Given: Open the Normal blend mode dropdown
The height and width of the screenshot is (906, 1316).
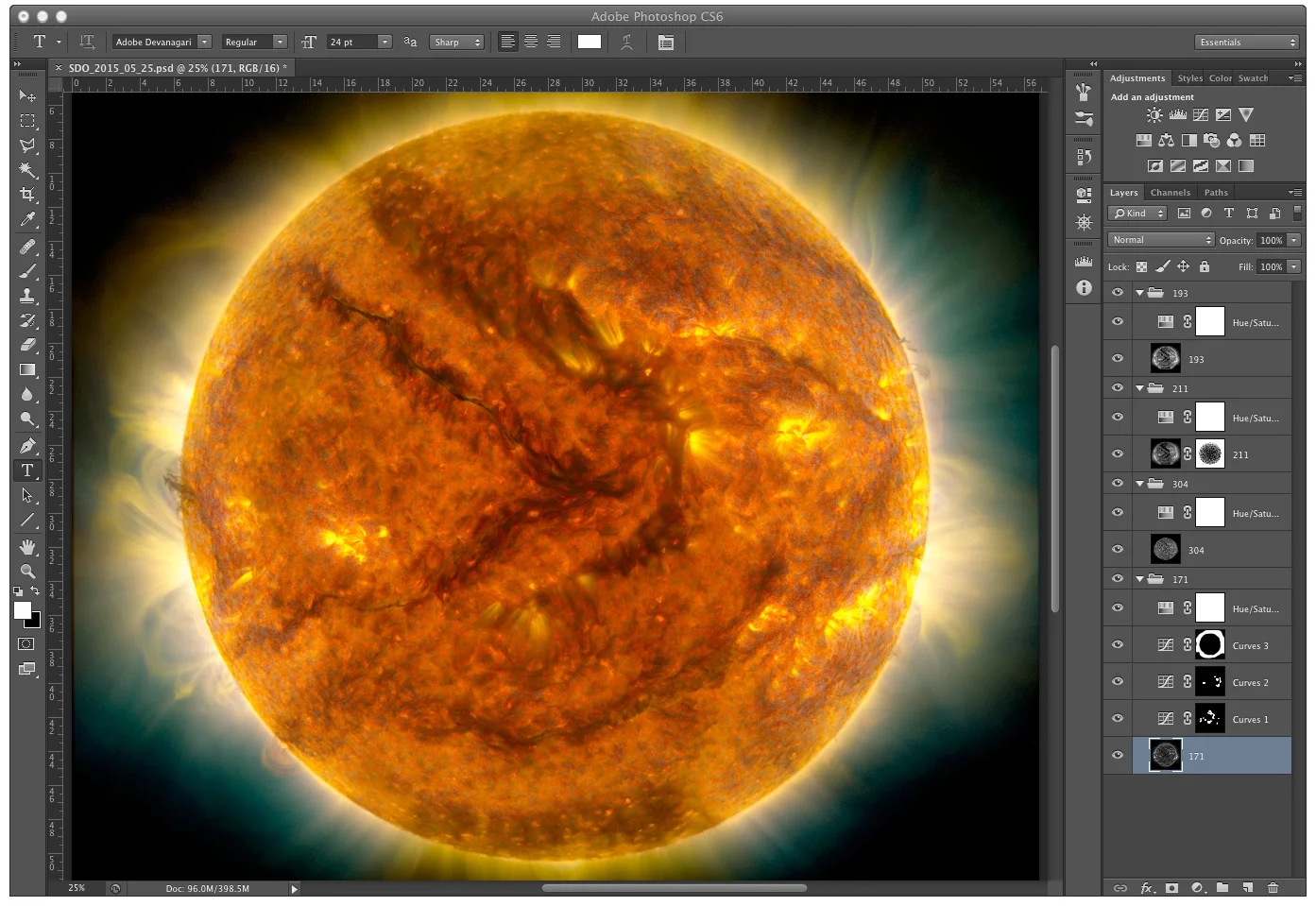Looking at the screenshot, I should click(x=1161, y=240).
